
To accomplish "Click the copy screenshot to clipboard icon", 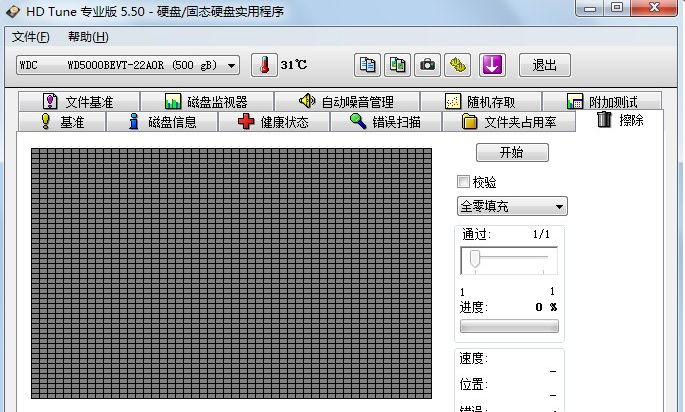I will point(397,65).
